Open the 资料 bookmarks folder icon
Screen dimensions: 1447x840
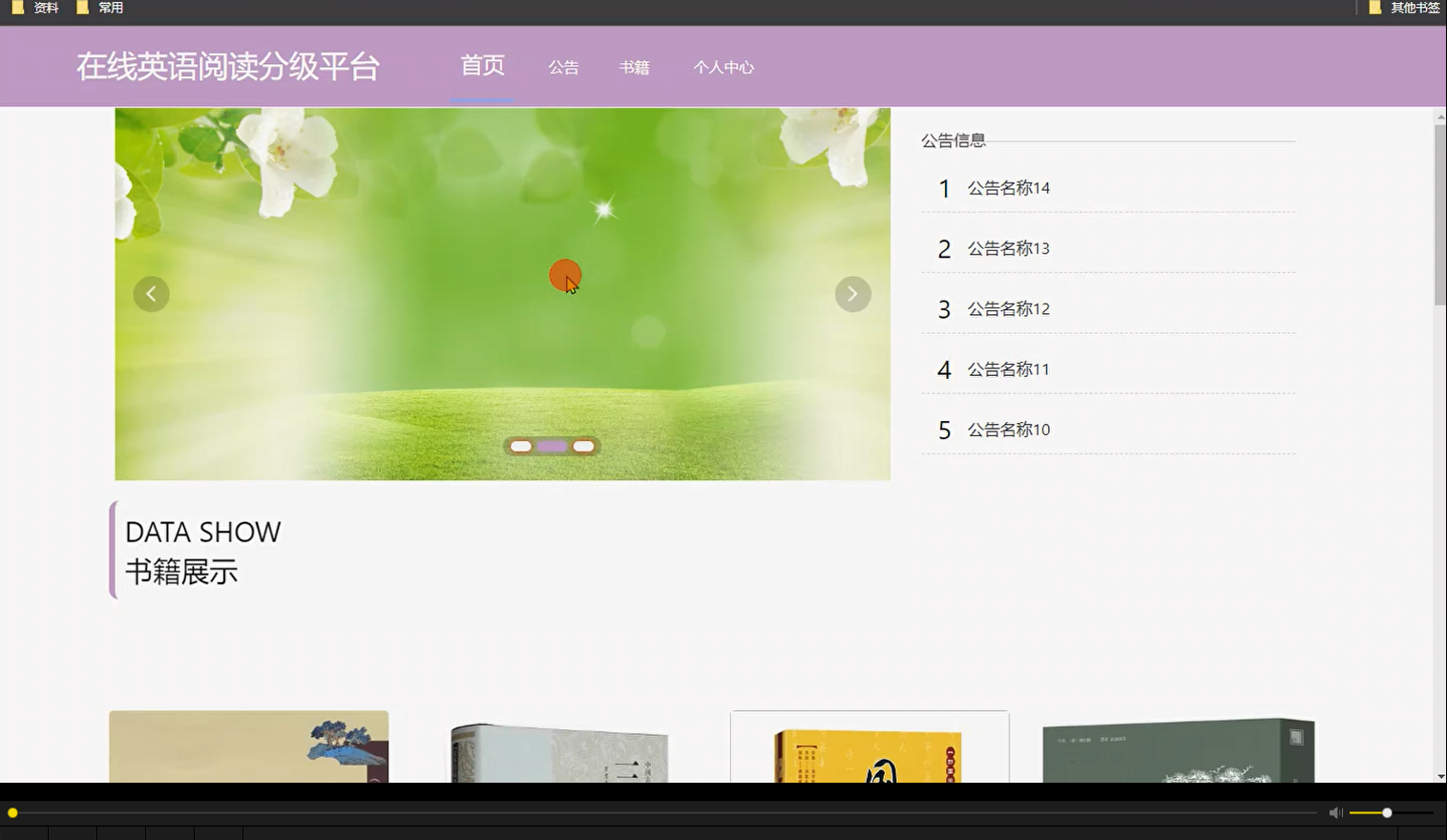click(x=17, y=8)
